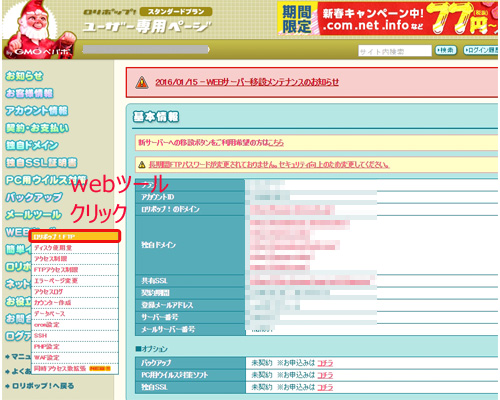Expand the バックアップ sidebar section
The image size is (500, 400).
[34, 197]
